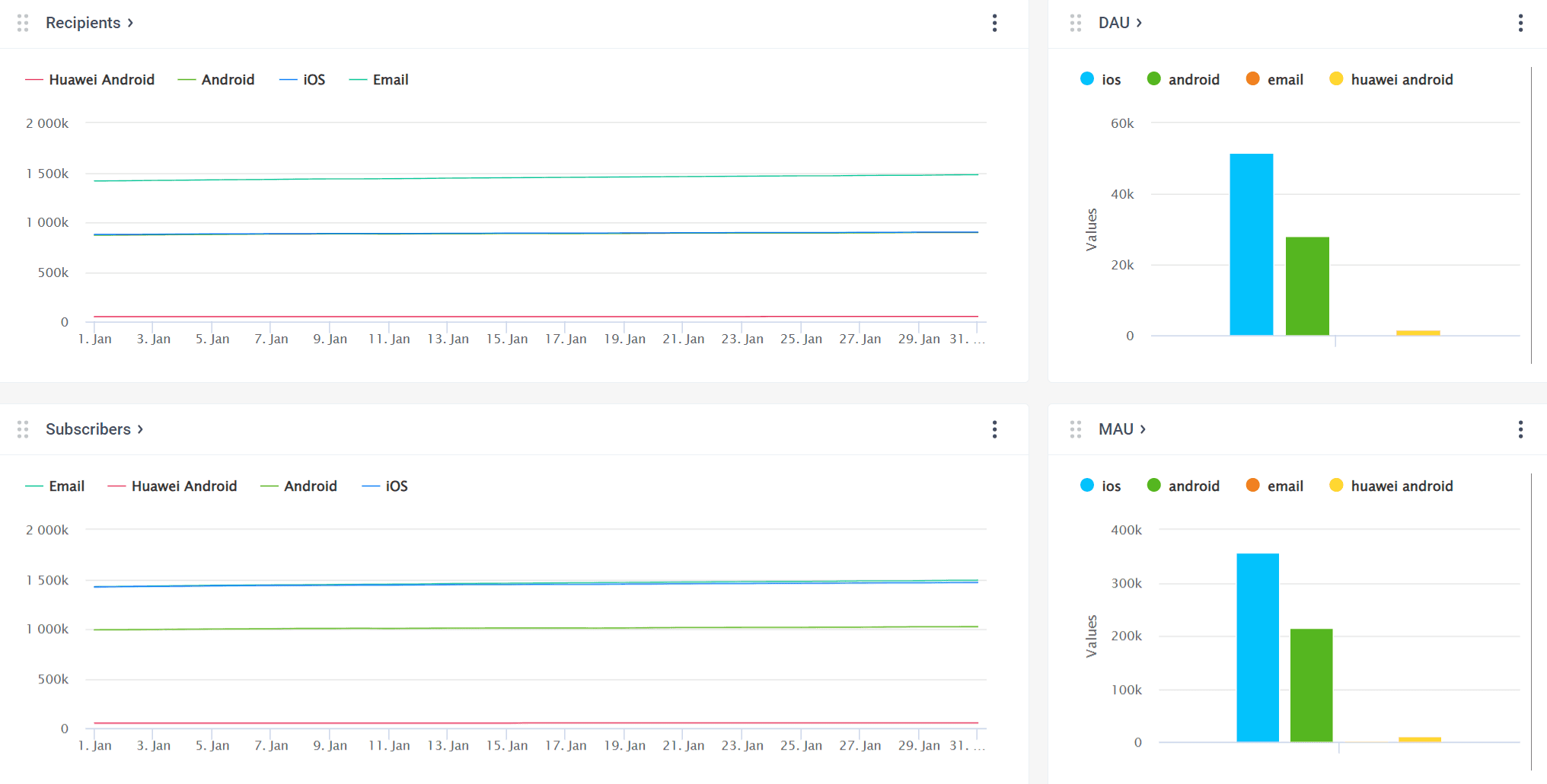Click the MAU drag handle icon
This screenshot has width=1547, height=784.
pos(1076,429)
